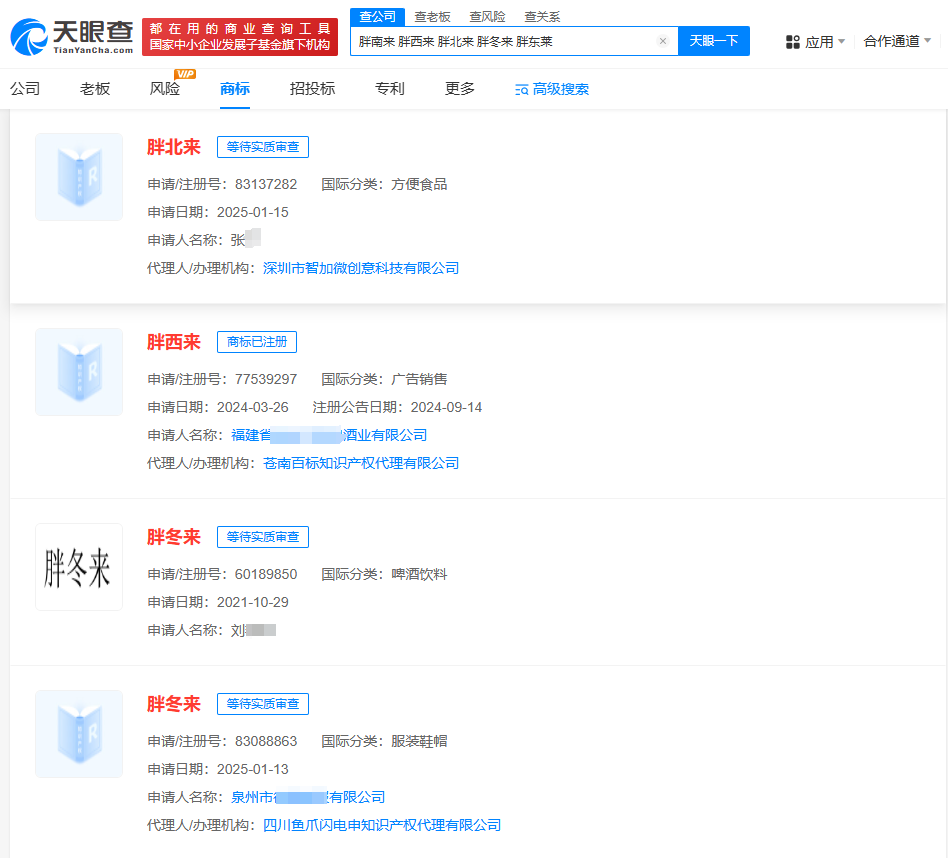The width and height of the screenshot is (948, 858).
Task: Open 深圳市智加微创意科技有限公司 link
Action: click(x=361, y=268)
